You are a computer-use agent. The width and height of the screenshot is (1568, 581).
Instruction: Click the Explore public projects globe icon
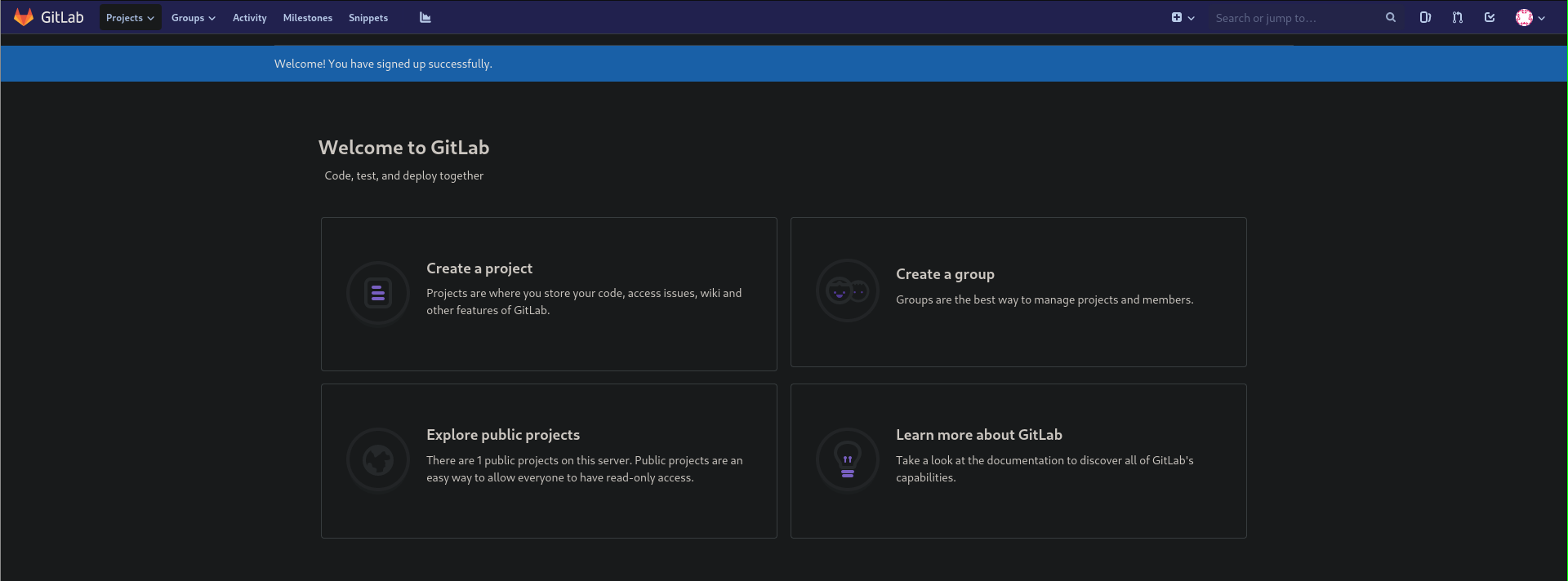[x=378, y=460]
